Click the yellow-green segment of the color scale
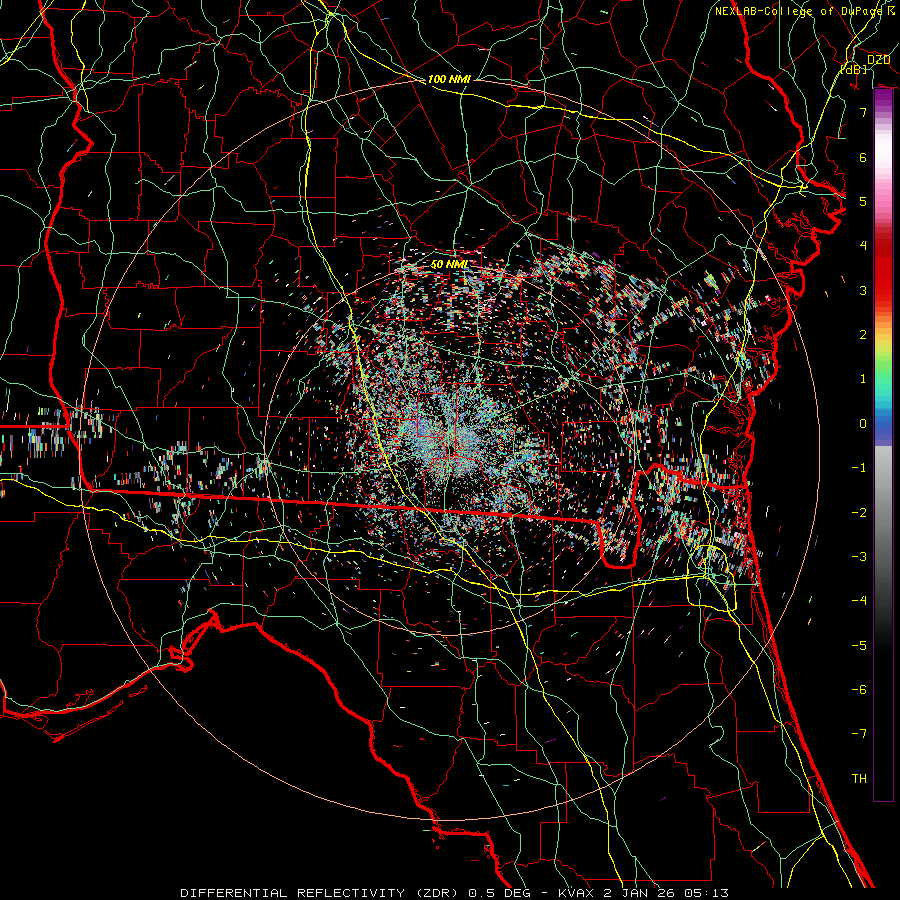Image resolution: width=900 pixels, height=900 pixels. pos(883,350)
